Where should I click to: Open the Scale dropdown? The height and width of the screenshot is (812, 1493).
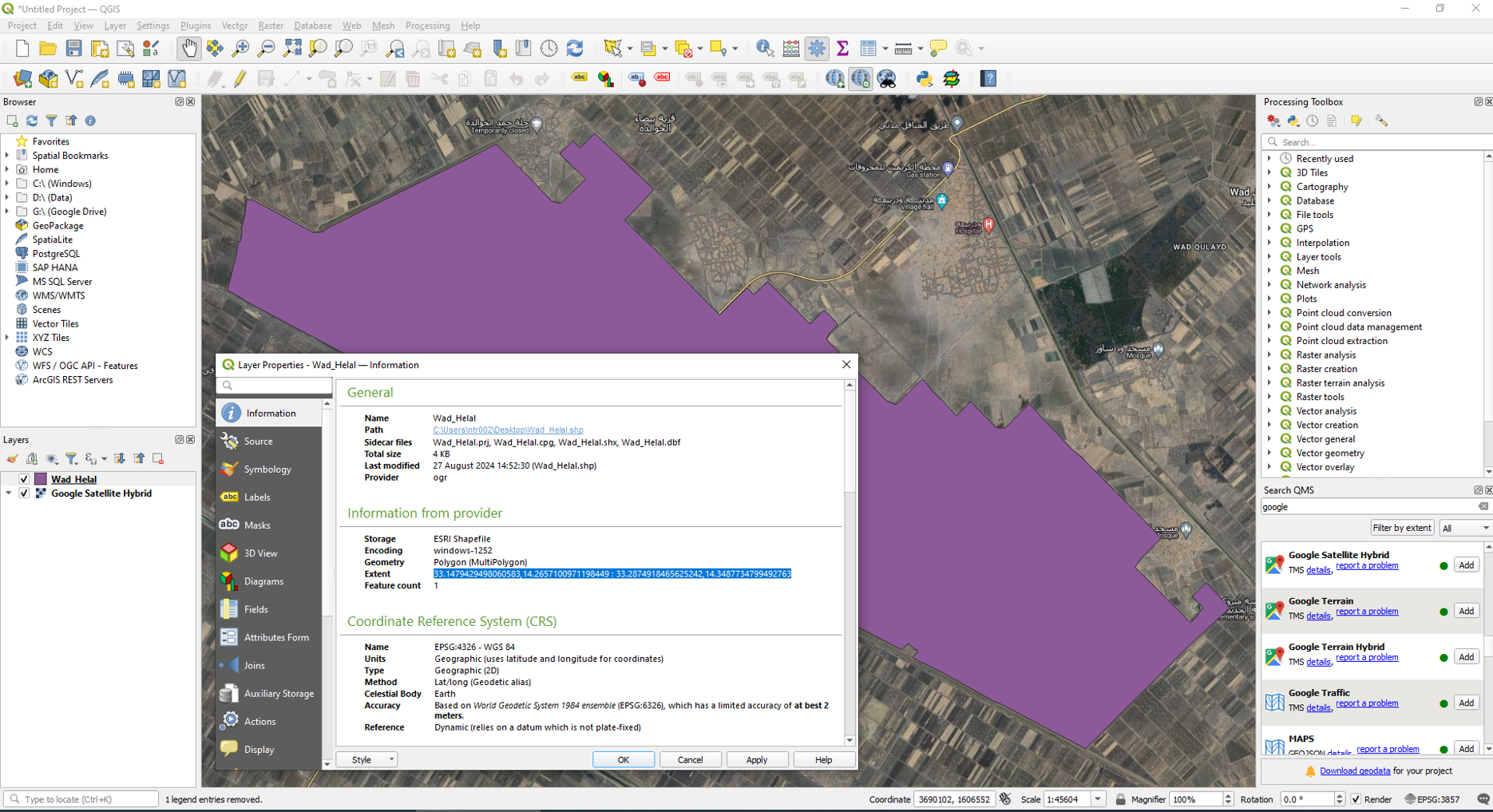tap(1098, 798)
